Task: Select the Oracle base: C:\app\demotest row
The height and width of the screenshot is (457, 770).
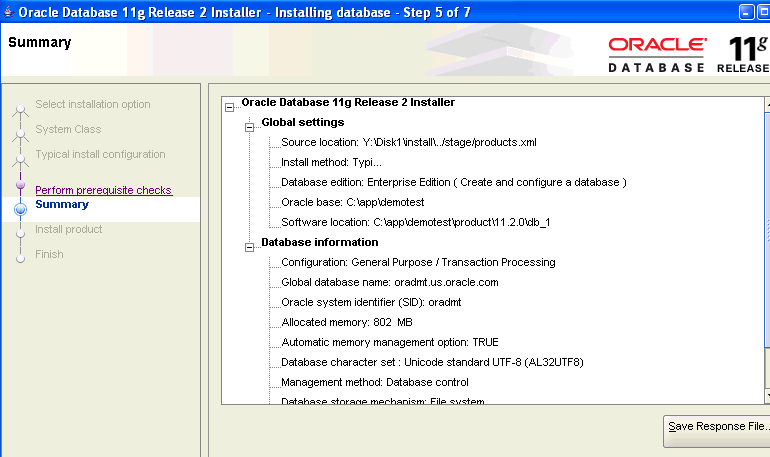Action: (x=353, y=202)
